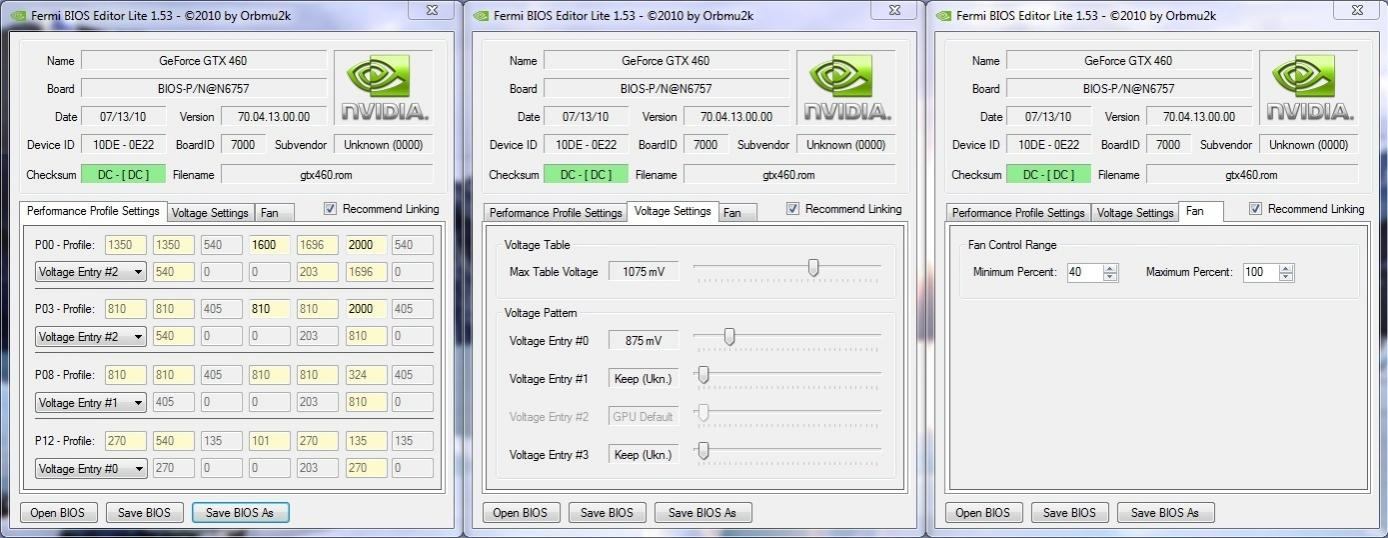This screenshot has width=1388, height=538.
Task: Click the Voltage Entry #1 Keep (Ukn.) field
Action: coord(643,379)
